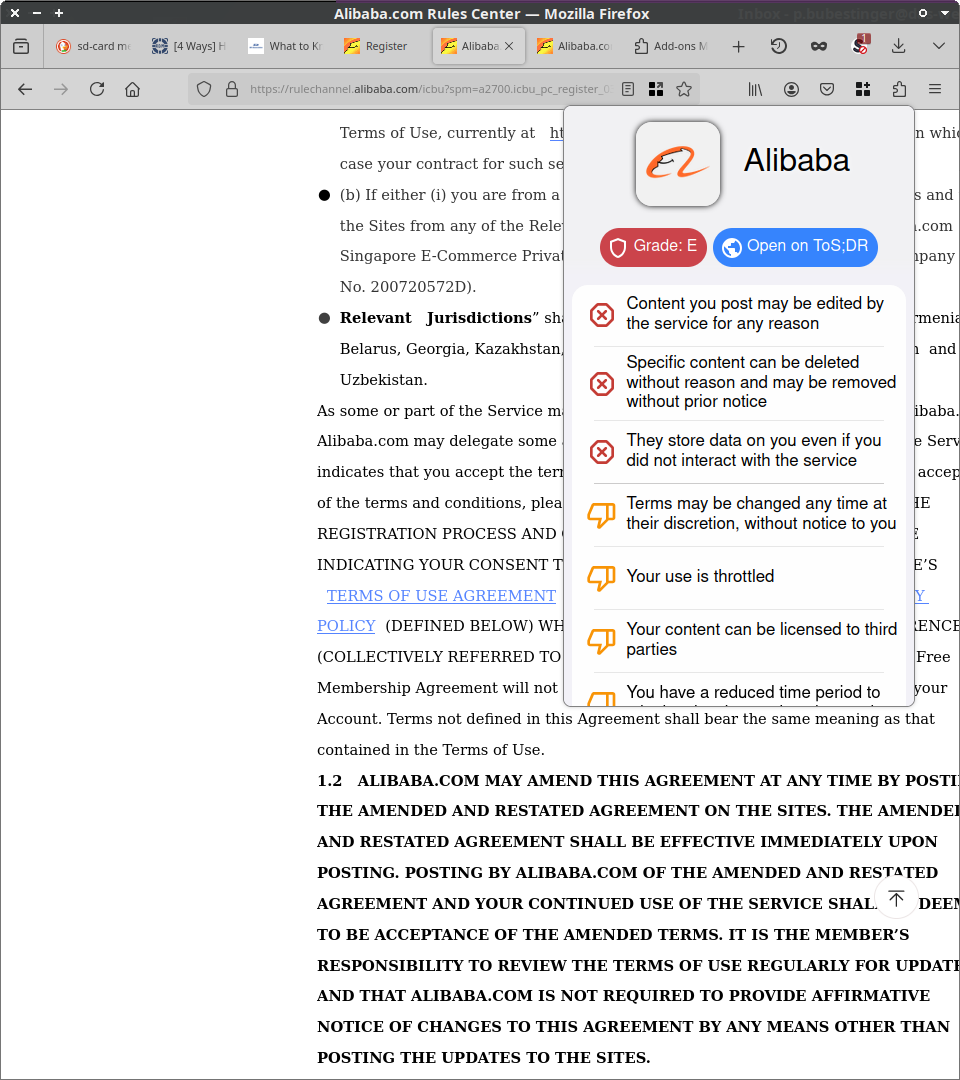Click the scroll-to-top arrow button
This screenshot has width=960, height=1080.
pos(896,898)
